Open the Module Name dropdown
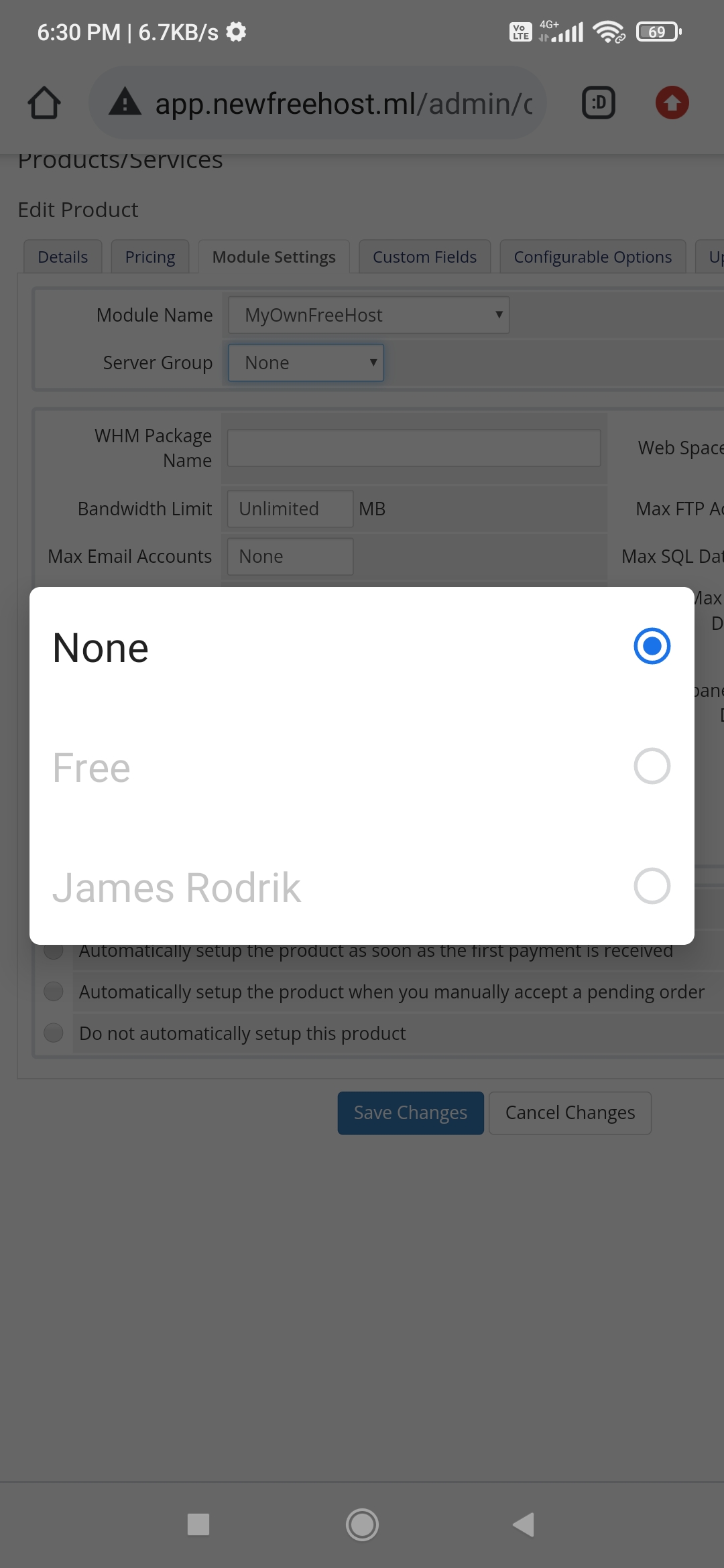Image resolution: width=724 pixels, height=1568 pixels. (x=369, y=315)
